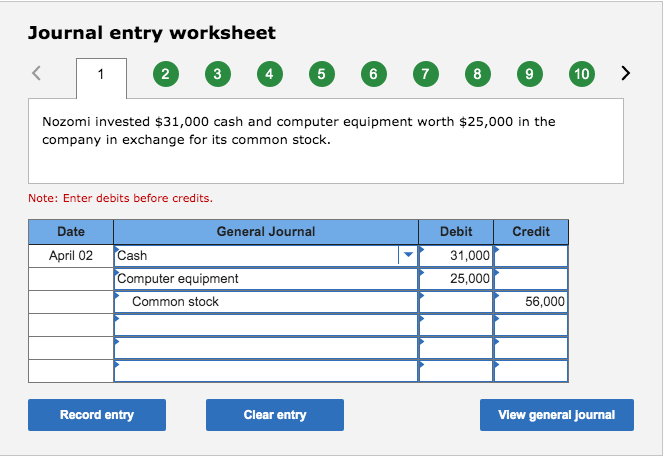Click the 25,000 debit cell
This screenshot has width=664, height=457.
[456, 279]
